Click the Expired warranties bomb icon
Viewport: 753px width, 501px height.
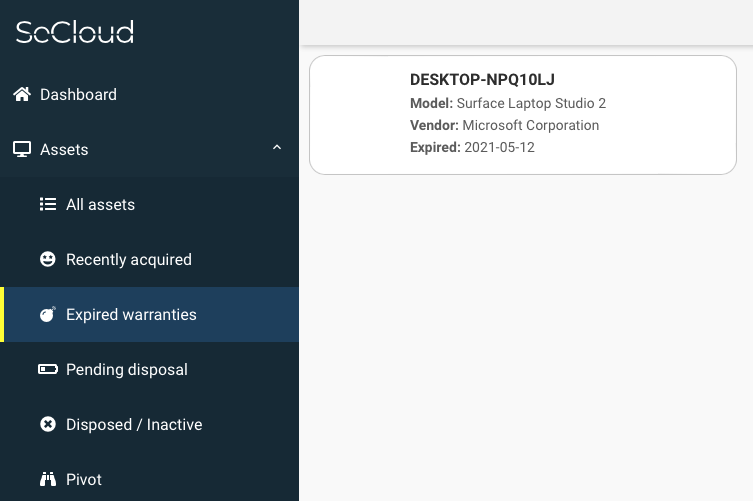[x=48, y=315]
